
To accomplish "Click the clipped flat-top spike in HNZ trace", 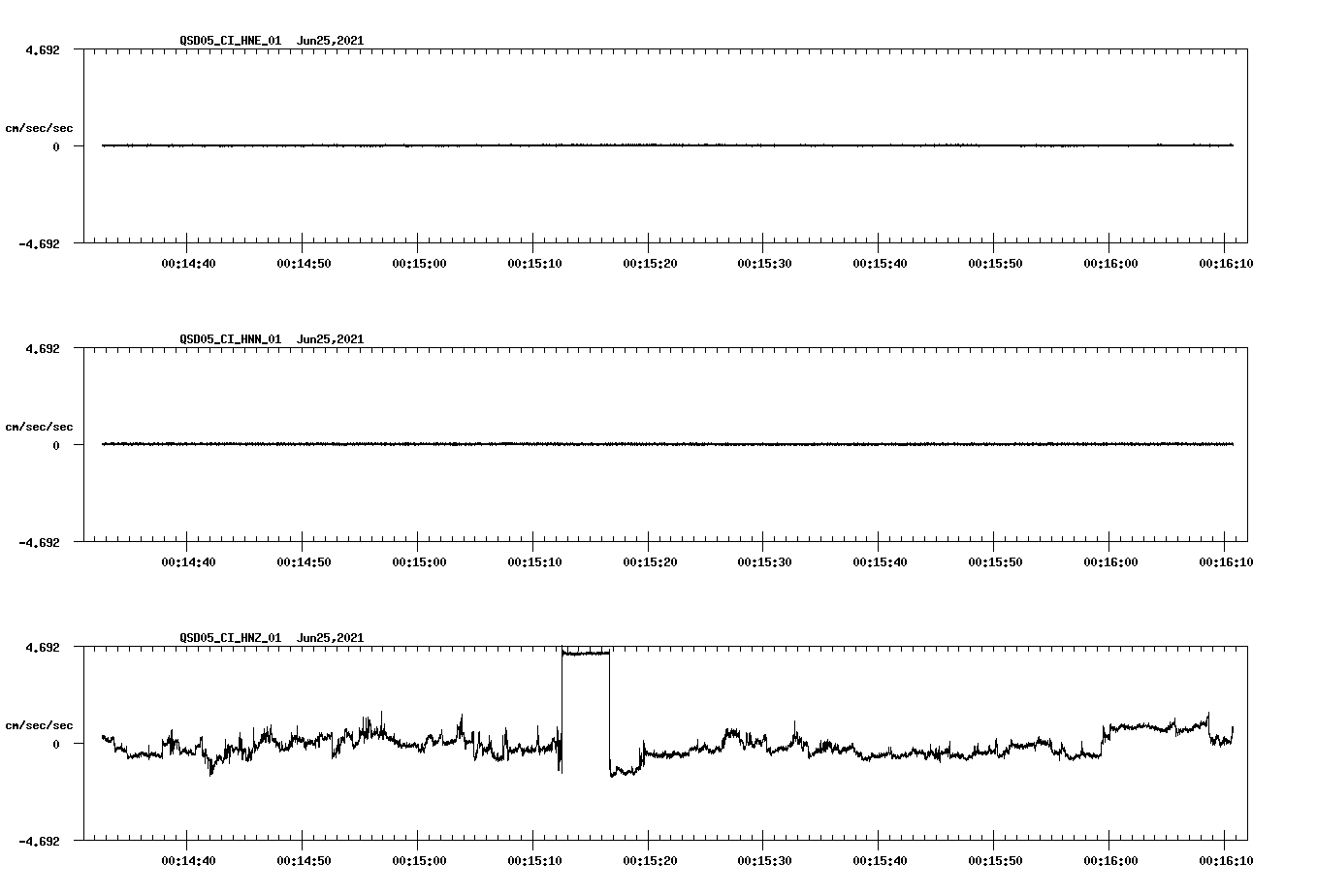I will [586, 653].
